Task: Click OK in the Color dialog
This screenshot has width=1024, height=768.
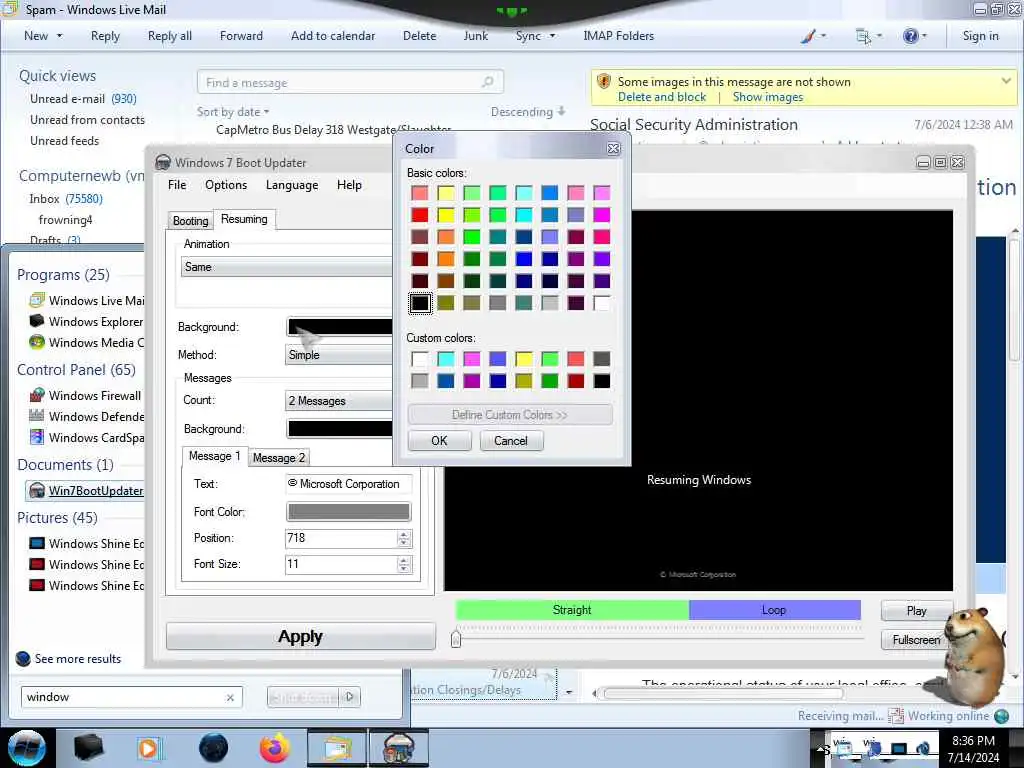Action: [440, 441]
